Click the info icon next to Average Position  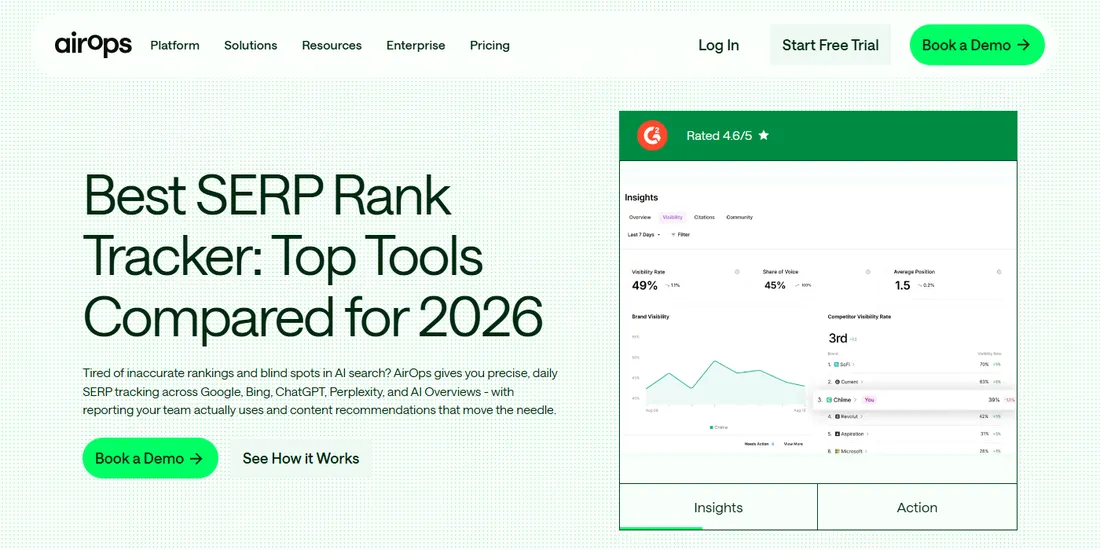coord(999,271)
